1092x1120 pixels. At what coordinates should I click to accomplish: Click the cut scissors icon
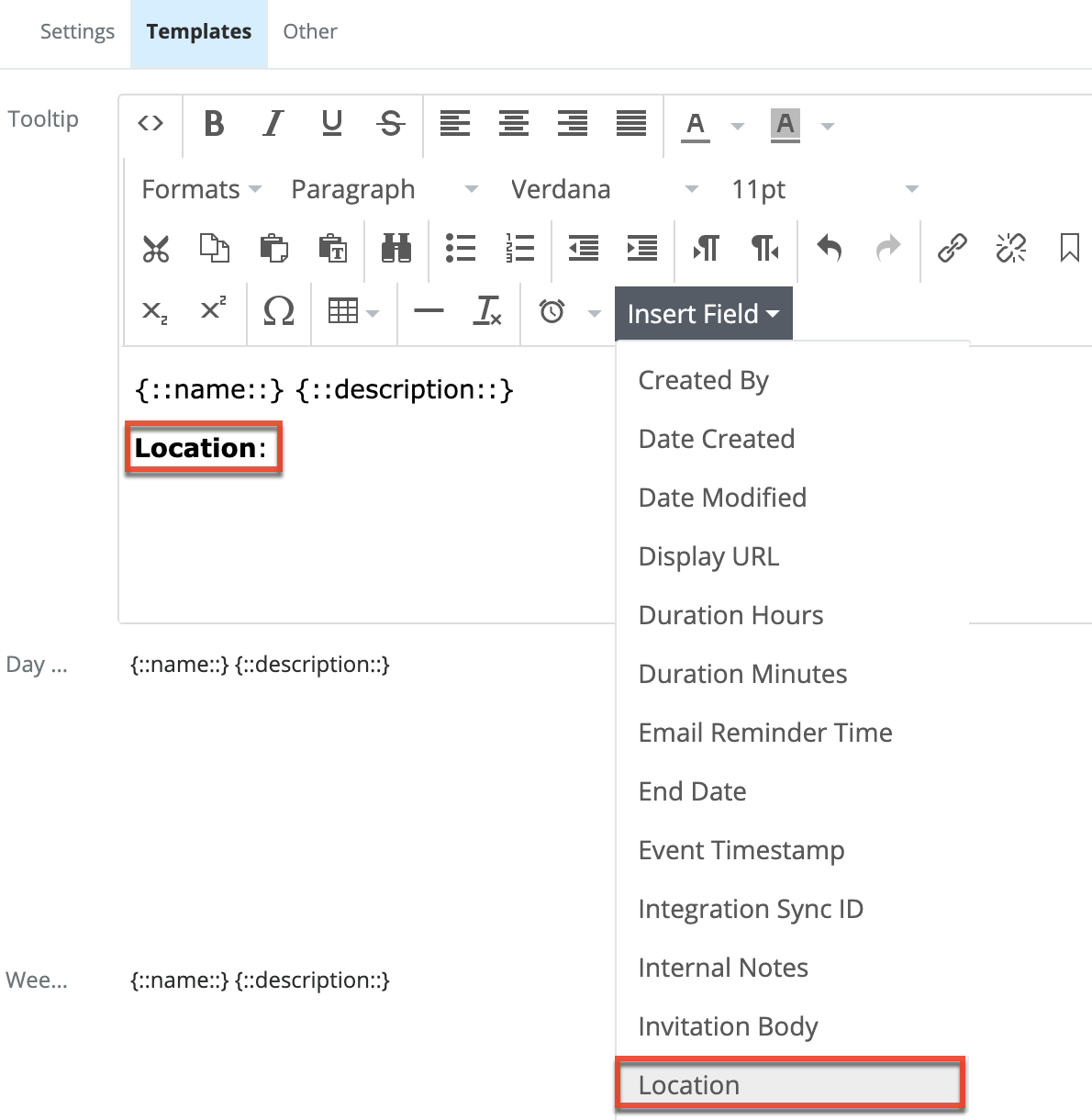pos(156,248)
